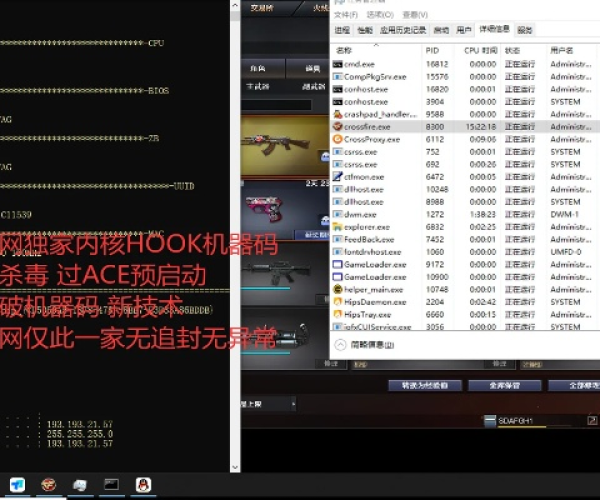The height and width of the screenshot is (500, 600).
Task: Sort processes by the CPU 时间 column header
Action: 480,50
